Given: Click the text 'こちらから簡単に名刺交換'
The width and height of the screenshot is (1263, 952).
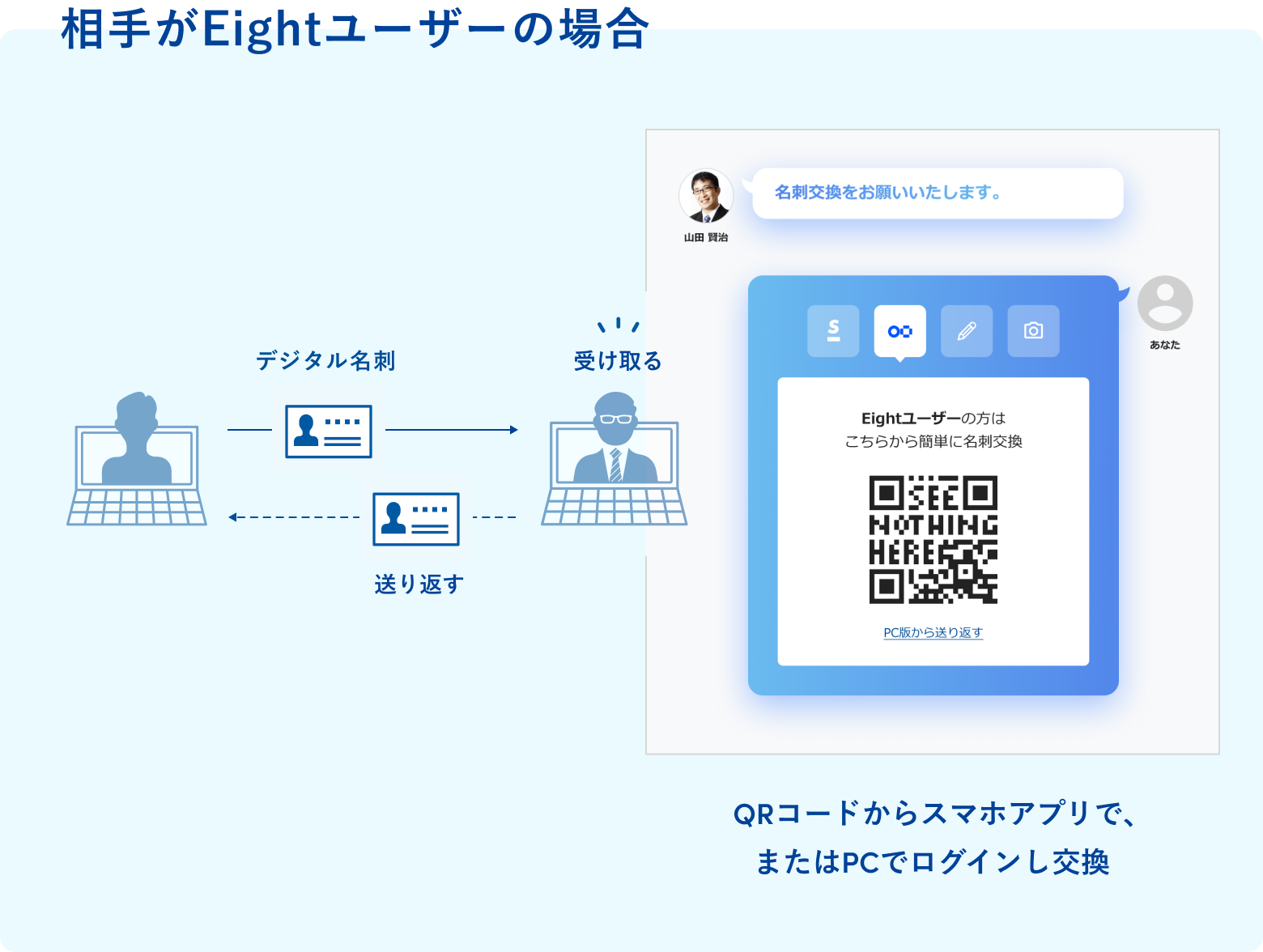Looking at the screenshot, I should pos(933,441).
